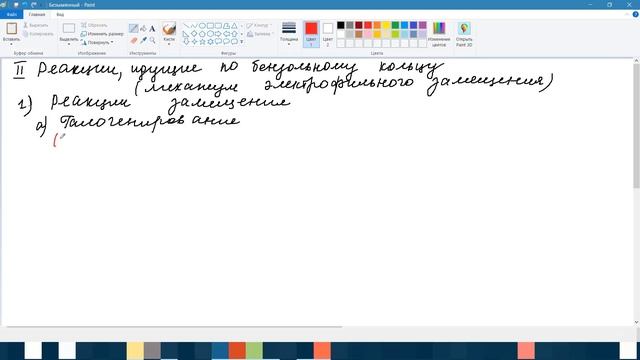This screenshot has width=640, height=360.
Task: Click the Brushes (Кисти) tool icon
Action: pos(169,29)
